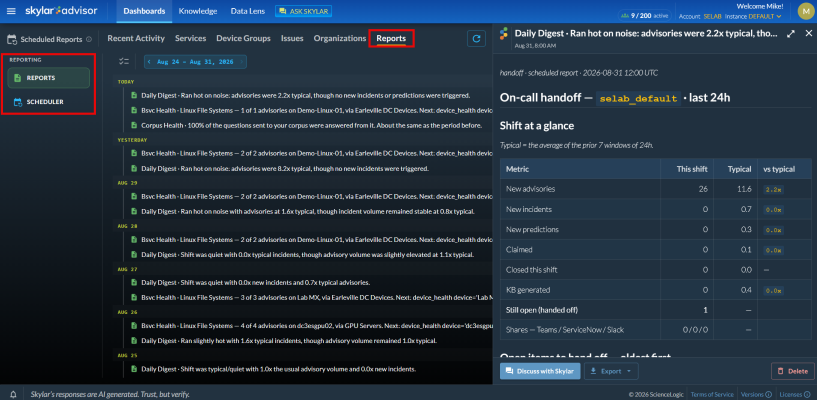Select SCHEDULER in the Reporting sidebar
Viewport: 817px width, 400px height.
(x=48, y=102)
